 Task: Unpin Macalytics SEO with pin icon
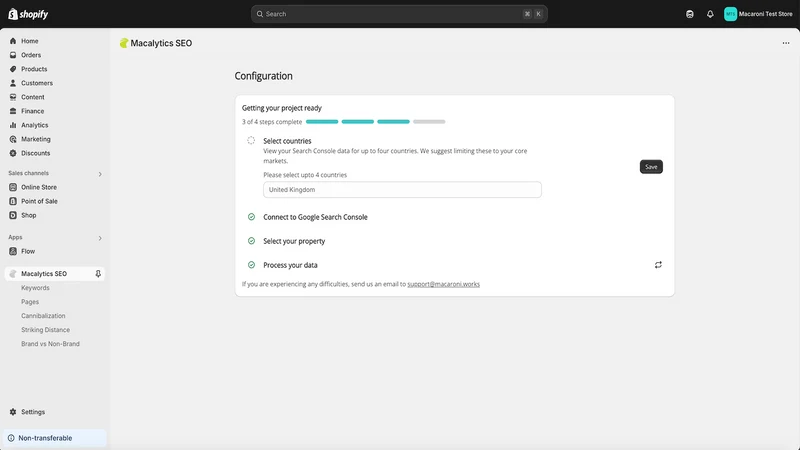98,274
